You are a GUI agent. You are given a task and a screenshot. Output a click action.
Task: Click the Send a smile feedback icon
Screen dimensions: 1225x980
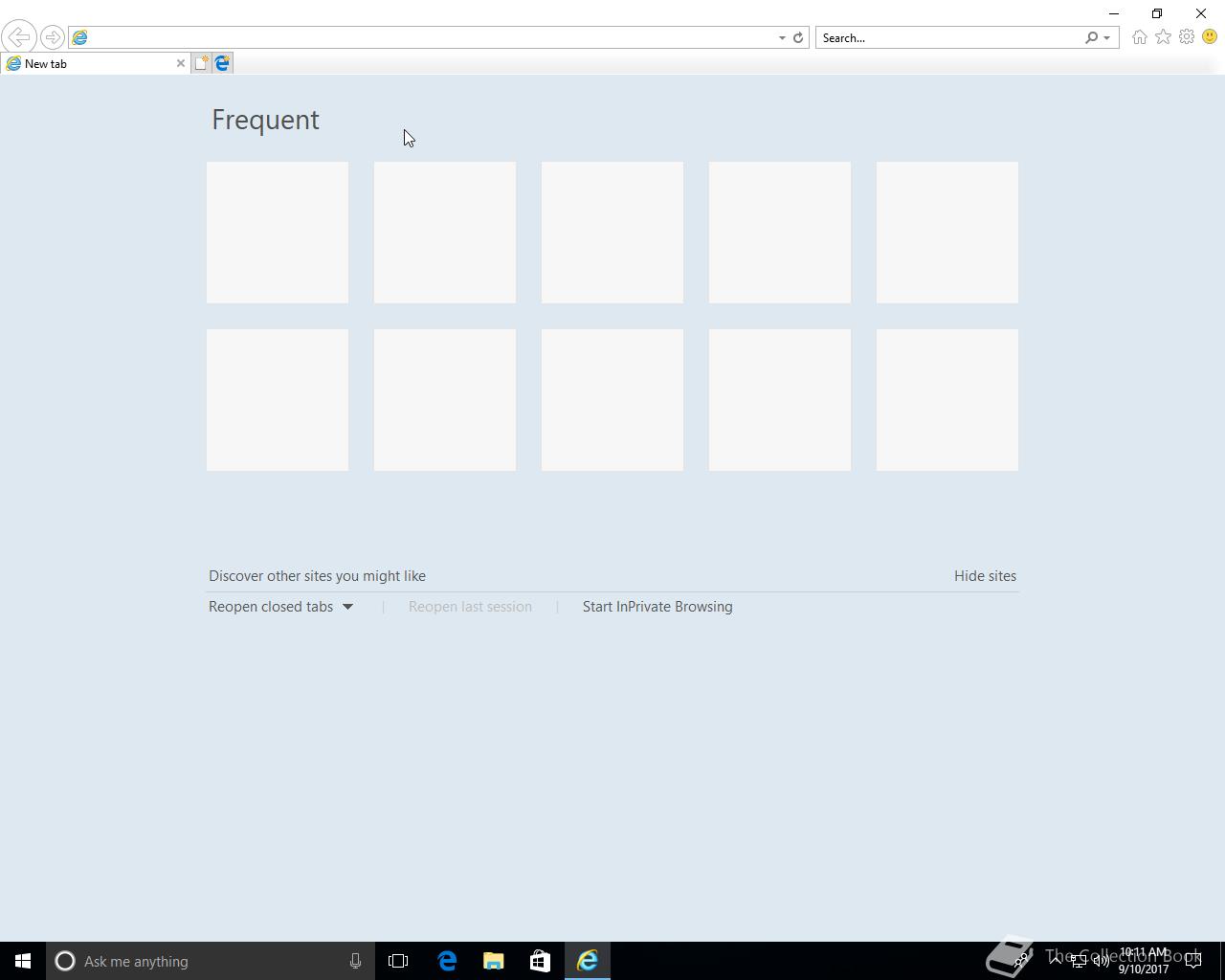1210,37
